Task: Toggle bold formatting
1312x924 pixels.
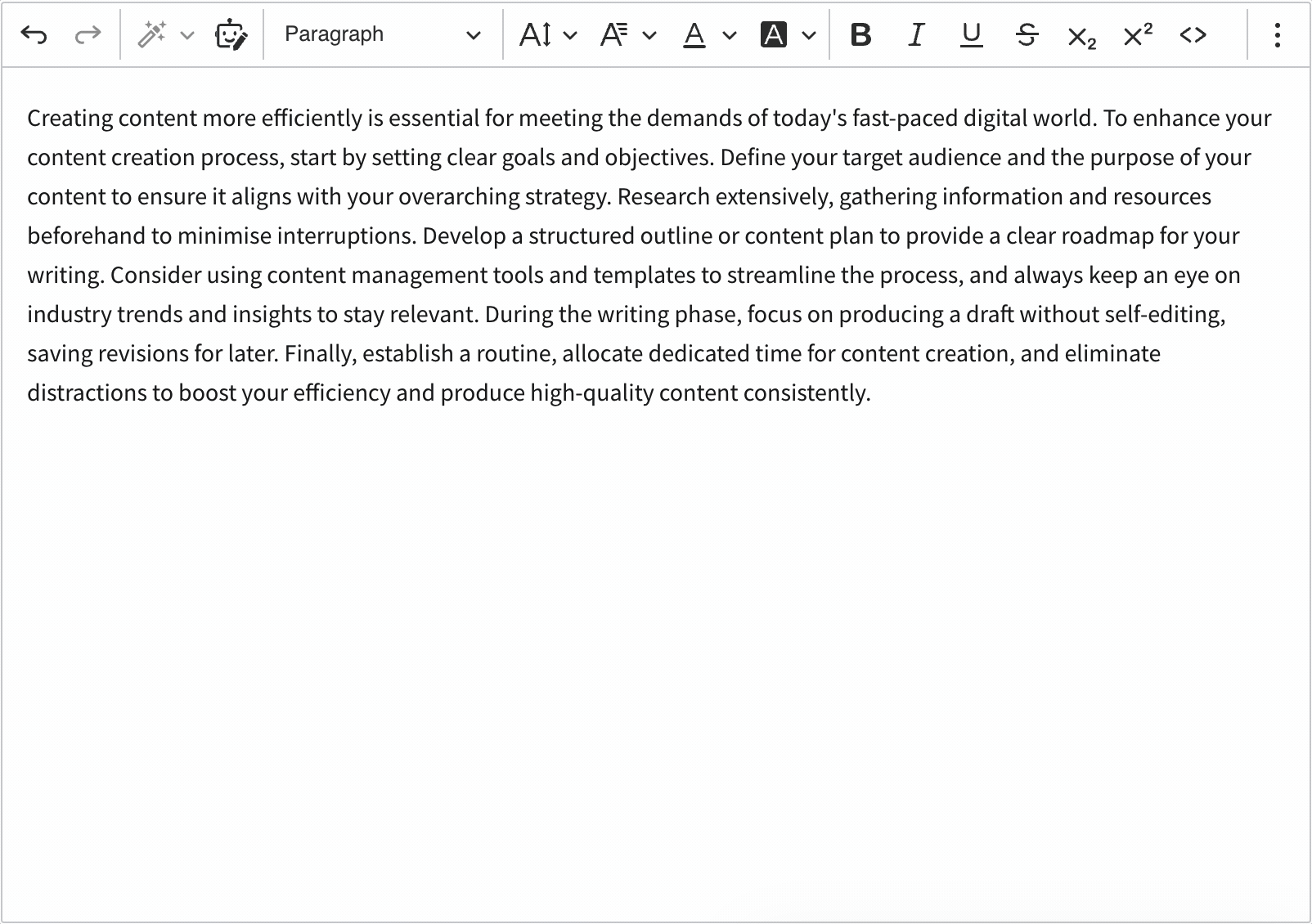Action: click(x=860, y=34)
